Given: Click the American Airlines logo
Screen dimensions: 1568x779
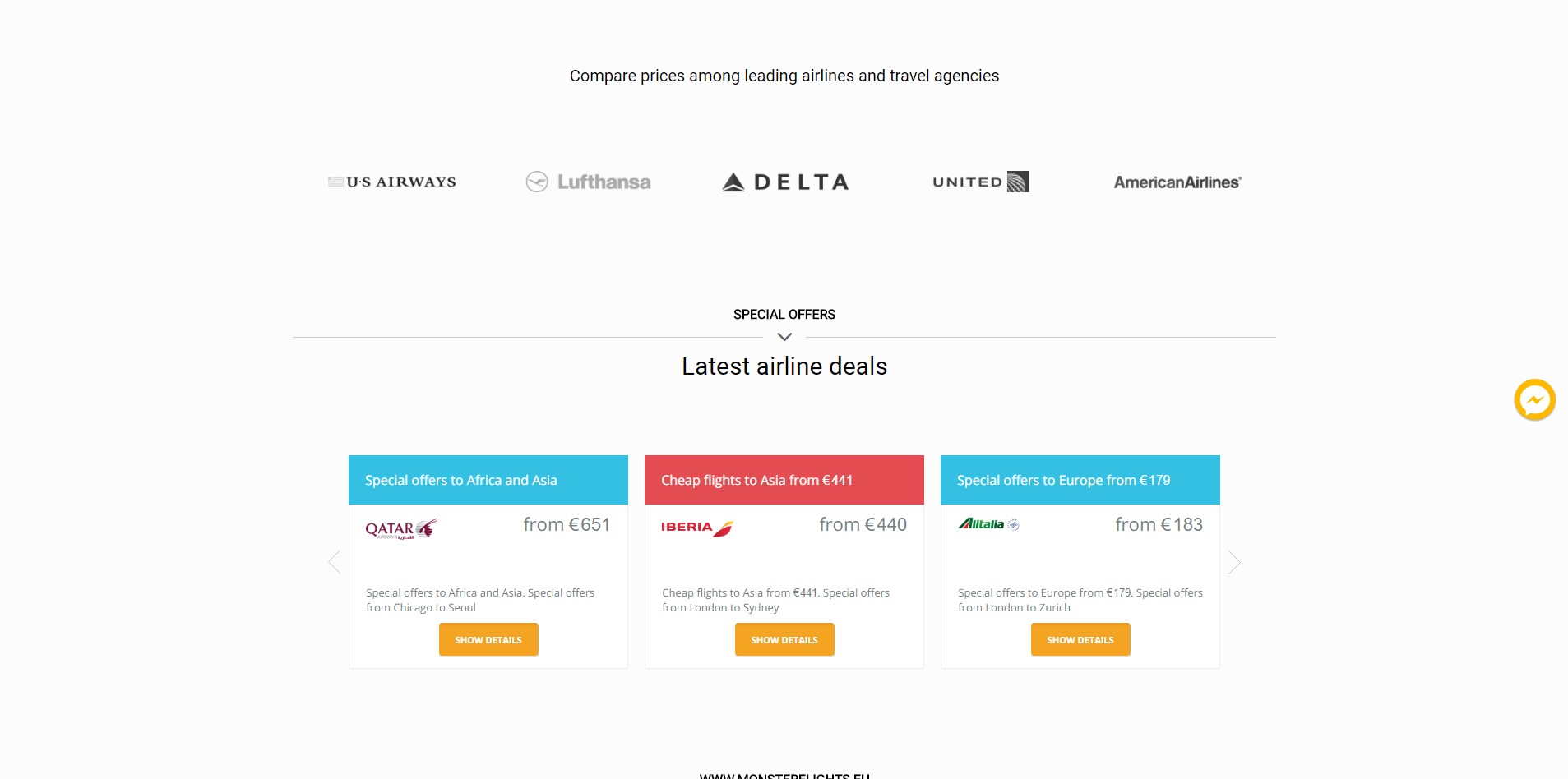Looking at the screenshot, I should [1177, 182].
